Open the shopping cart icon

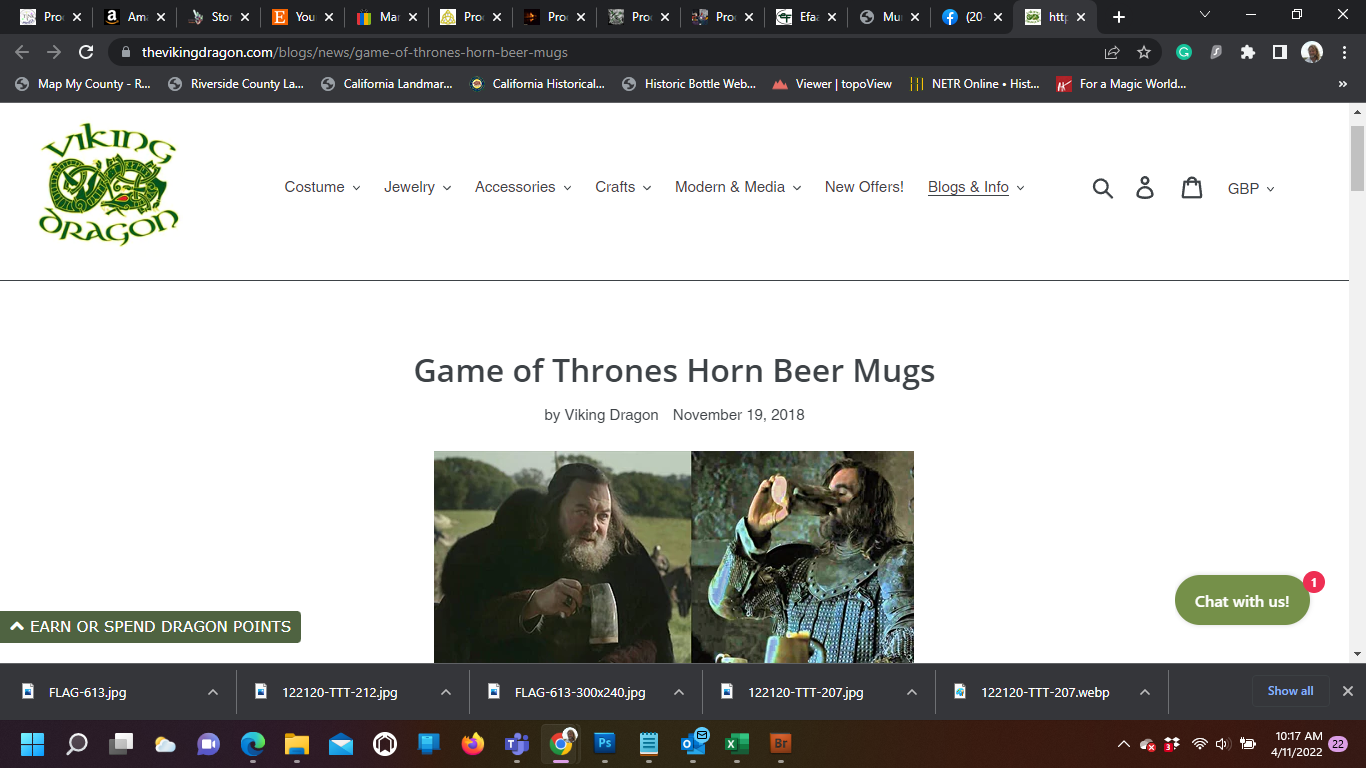click(x=1192, y=187)
